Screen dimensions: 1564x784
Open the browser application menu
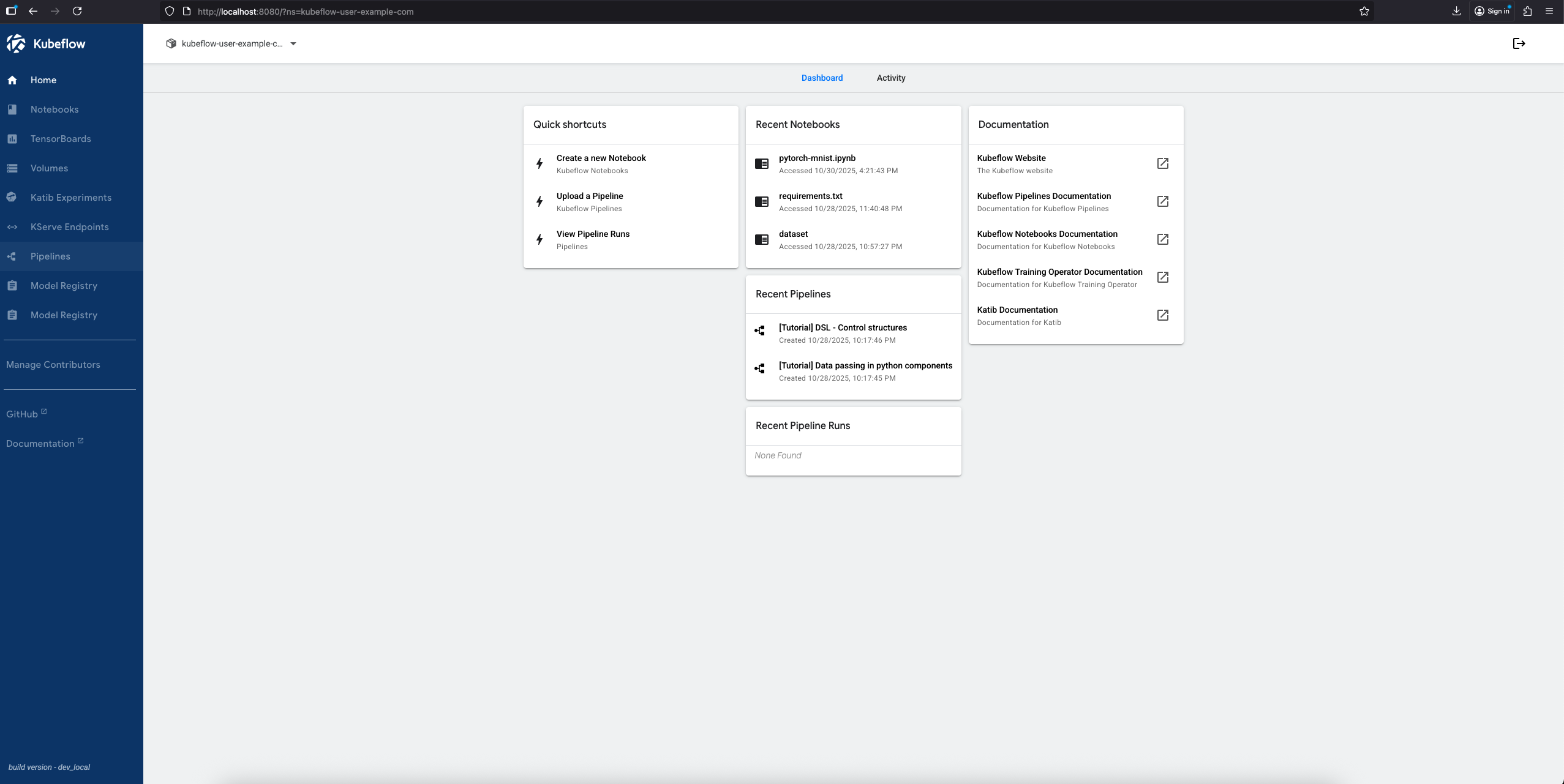point(1551,10)
